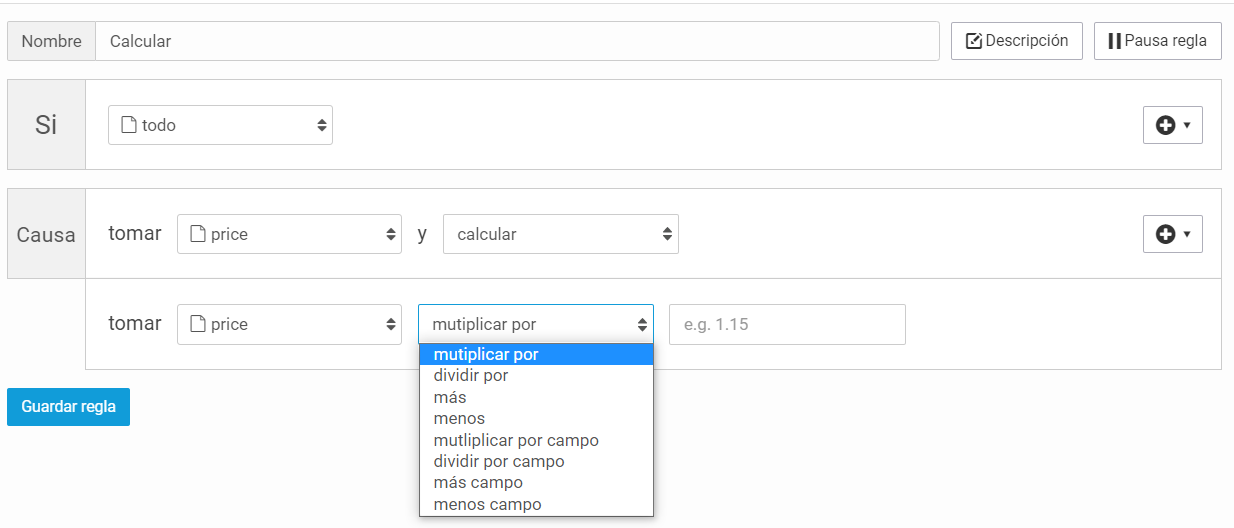Click the 'Nombre' label

point(51,41)
